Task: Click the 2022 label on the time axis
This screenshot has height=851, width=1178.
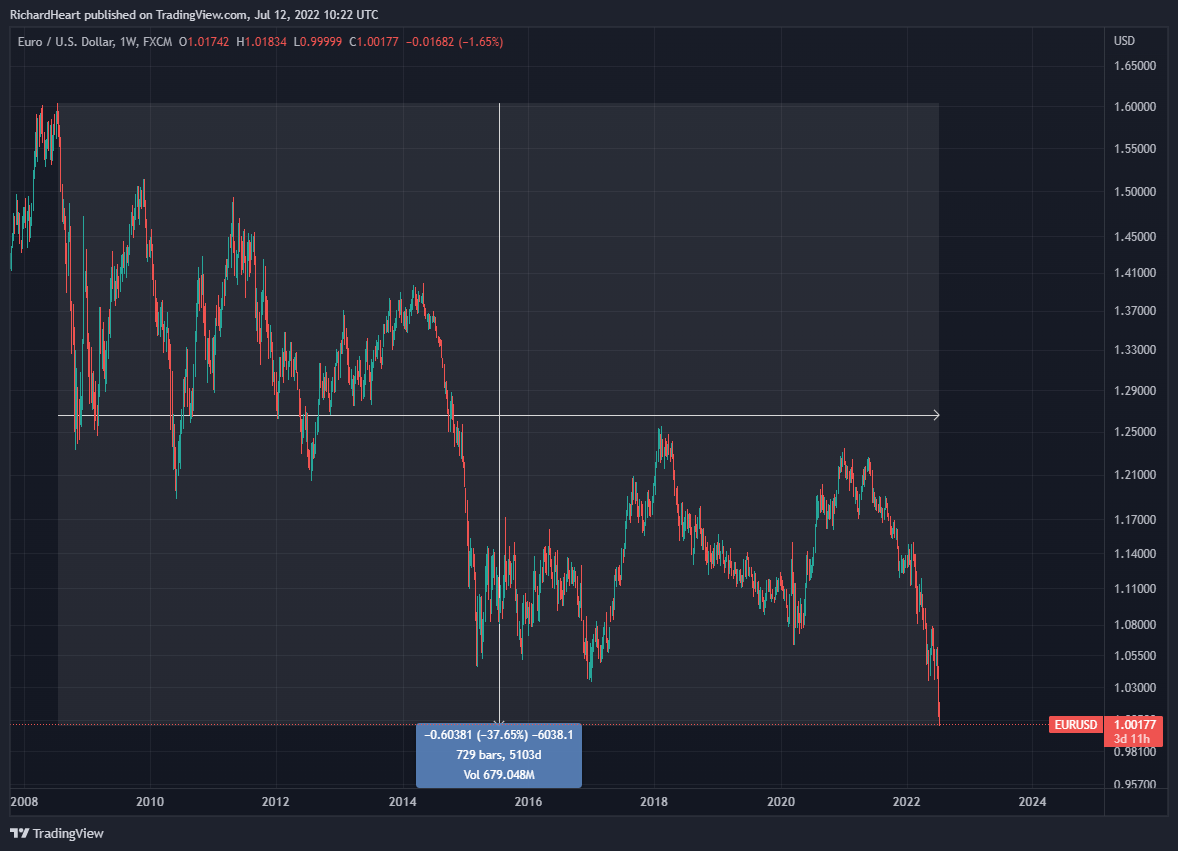Action: click(906, 801)
